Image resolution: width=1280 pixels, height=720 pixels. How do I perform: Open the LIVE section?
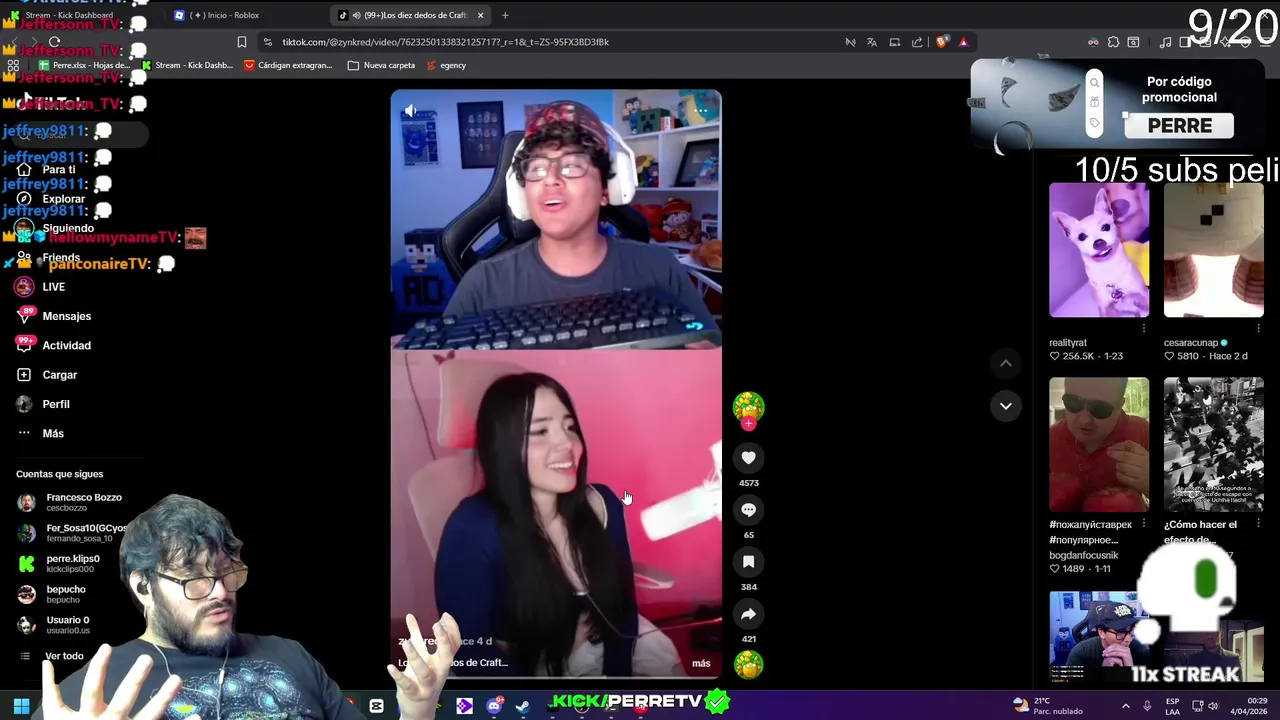coord(54,287)
